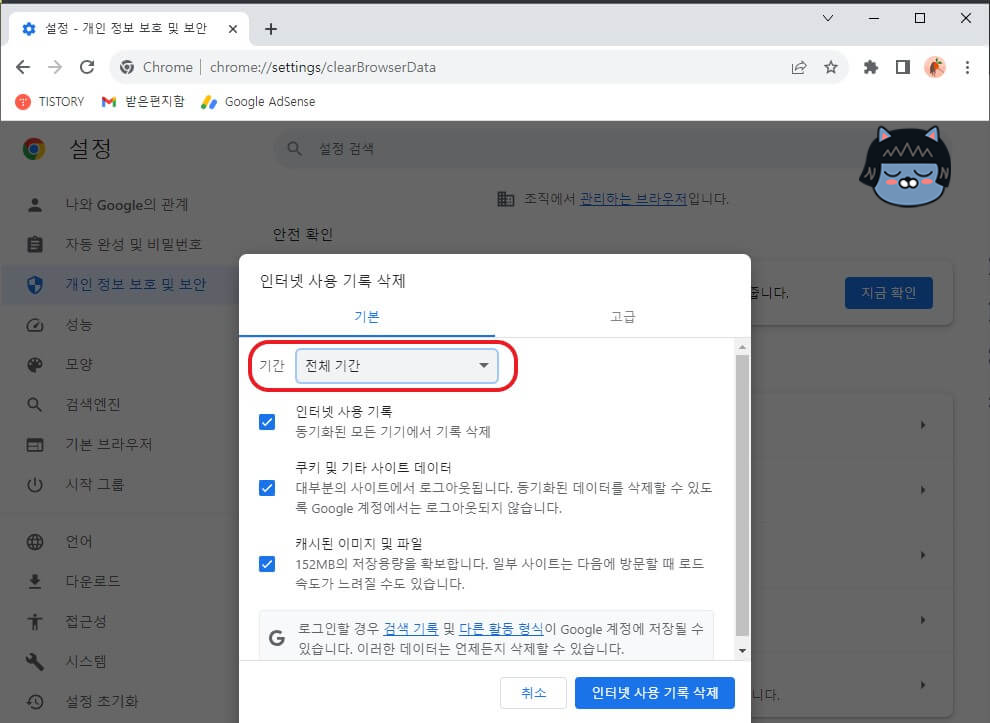Uncheck the 인터넷 사용 기록 checkbox
Screen dimensions: 990x723
click(x=266, y=422)
